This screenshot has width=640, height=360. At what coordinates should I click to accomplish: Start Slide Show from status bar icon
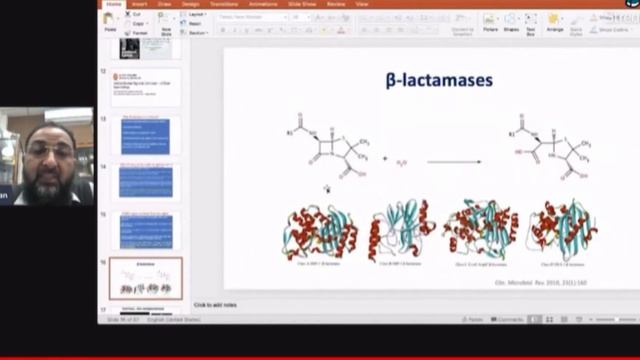579,319
